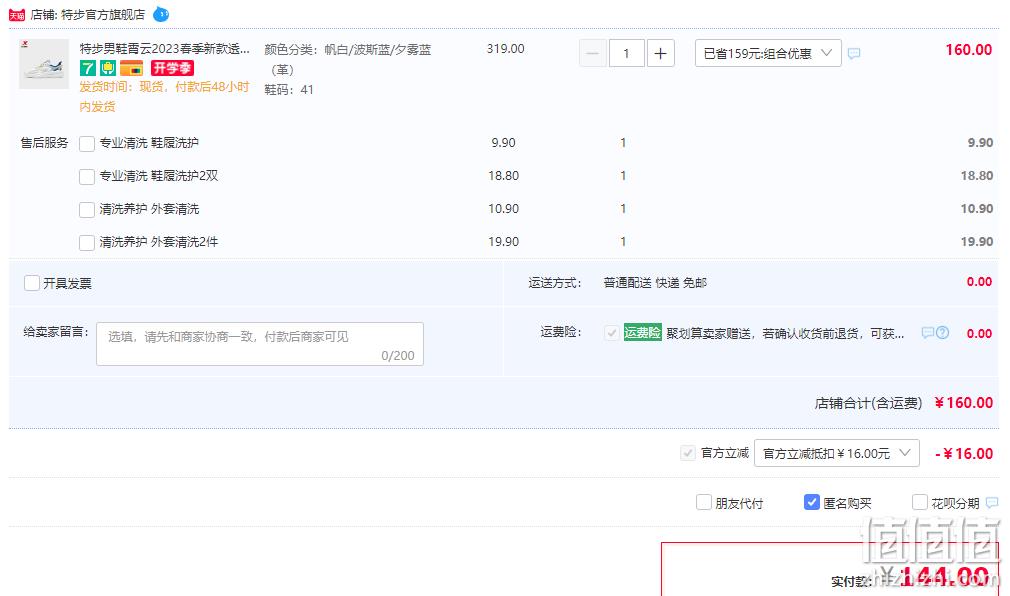
Task: Click the unit price 319.00
Action: coord(506,49)
